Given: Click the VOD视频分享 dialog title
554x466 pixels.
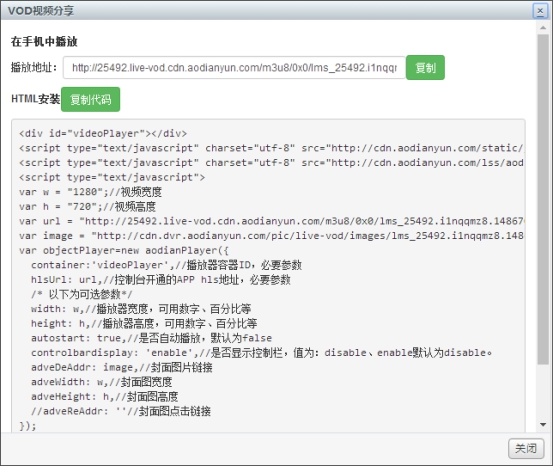Looking at the screenshot, I should tap(41, 11).
